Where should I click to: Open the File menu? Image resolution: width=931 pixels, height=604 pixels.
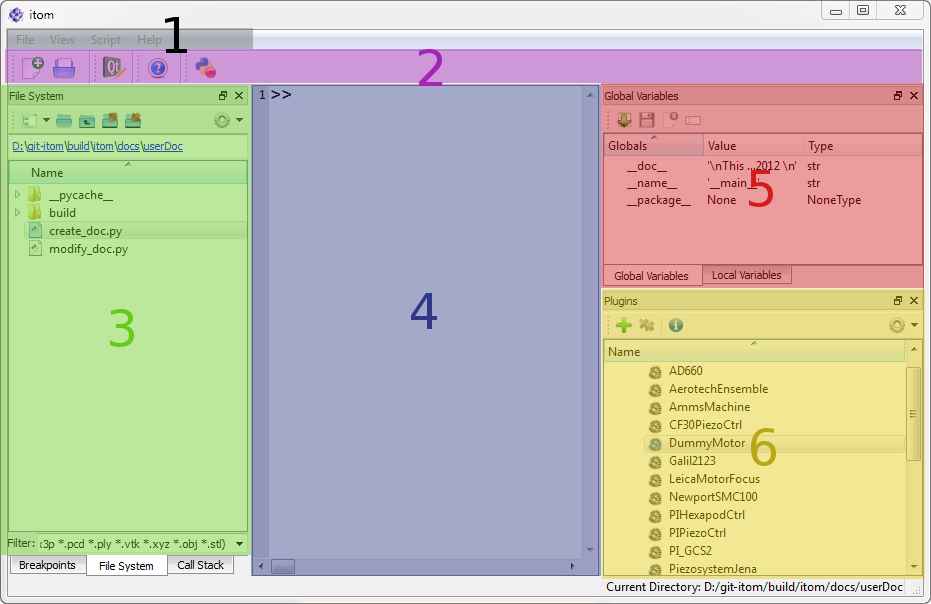(23, 39)
